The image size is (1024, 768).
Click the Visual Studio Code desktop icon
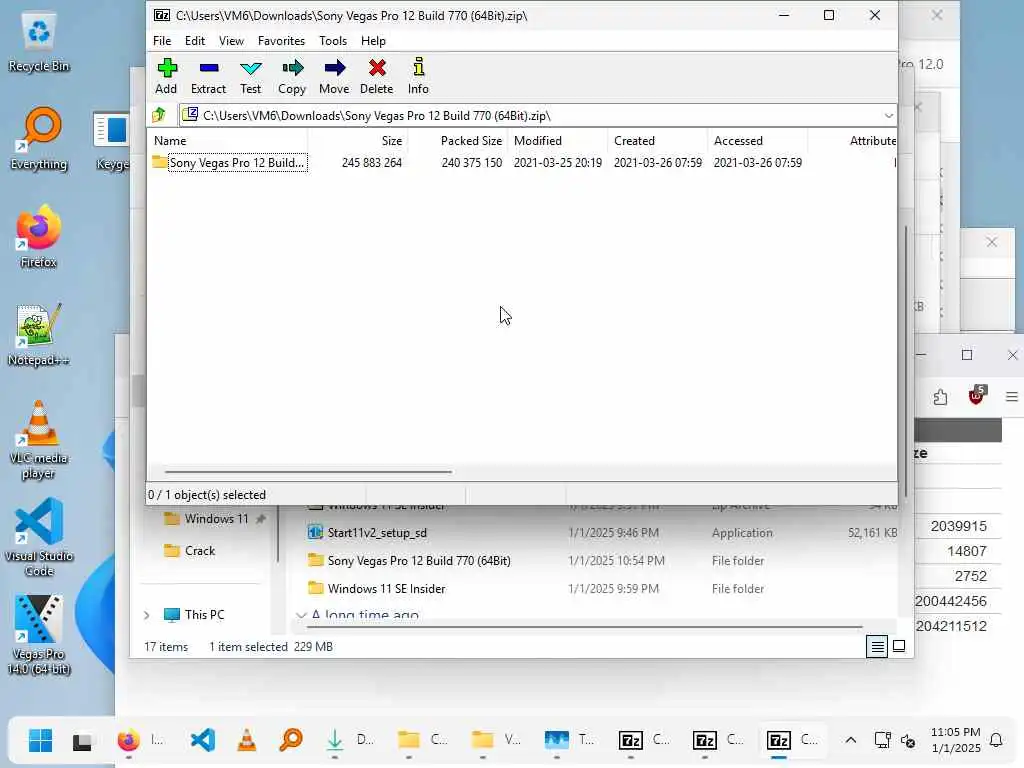39,538
